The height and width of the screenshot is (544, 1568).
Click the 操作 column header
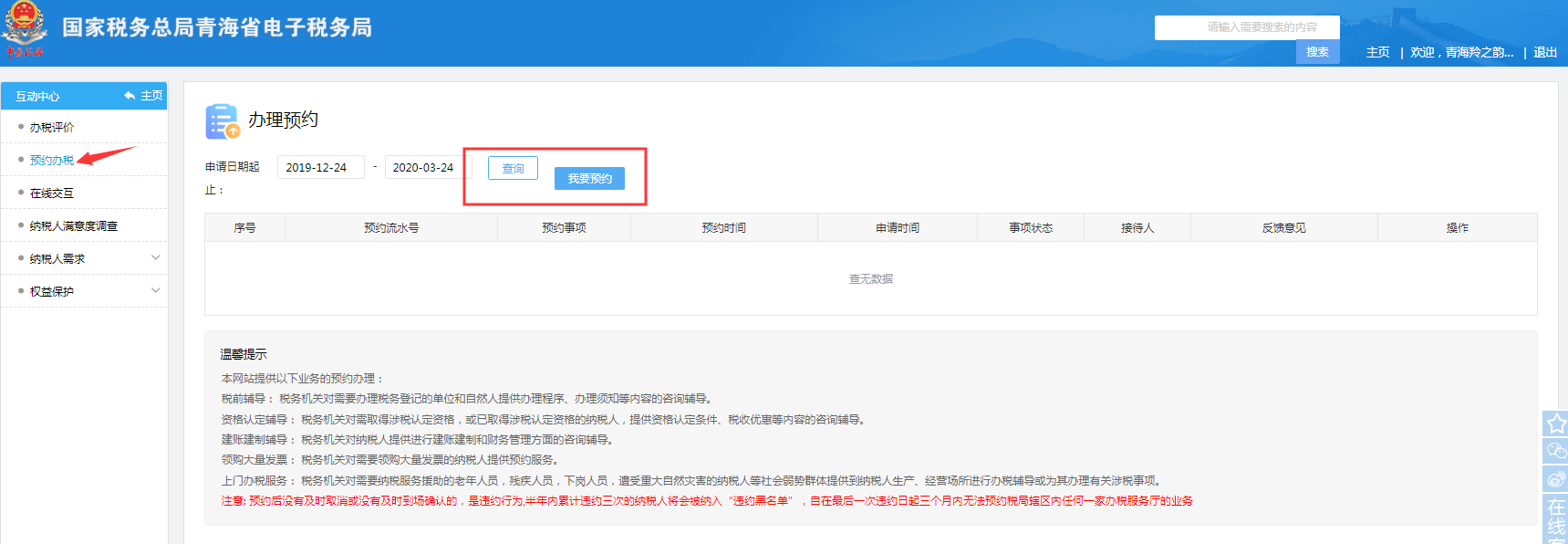1458,227
